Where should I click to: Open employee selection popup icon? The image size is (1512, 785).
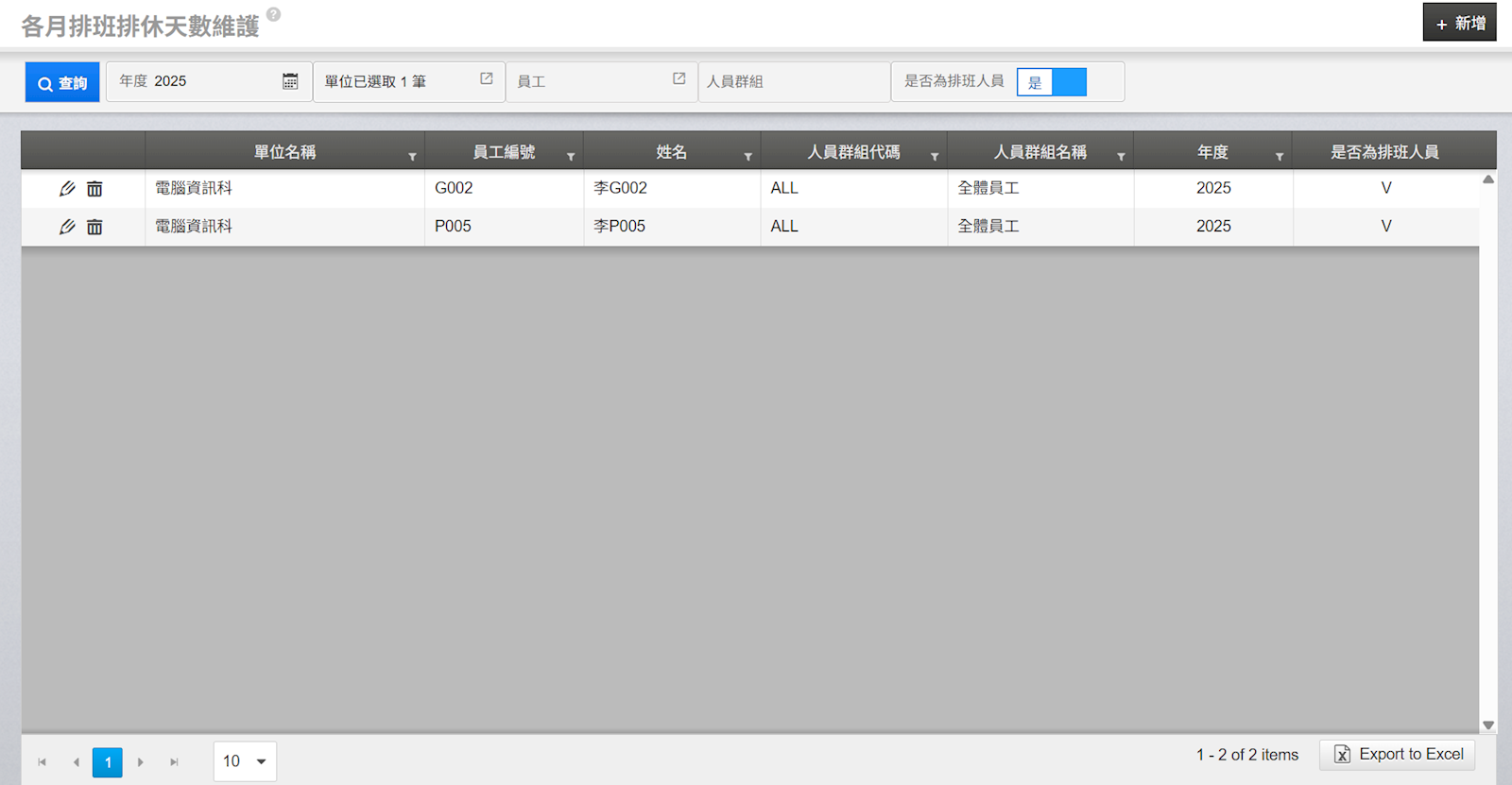coord(679,78)
